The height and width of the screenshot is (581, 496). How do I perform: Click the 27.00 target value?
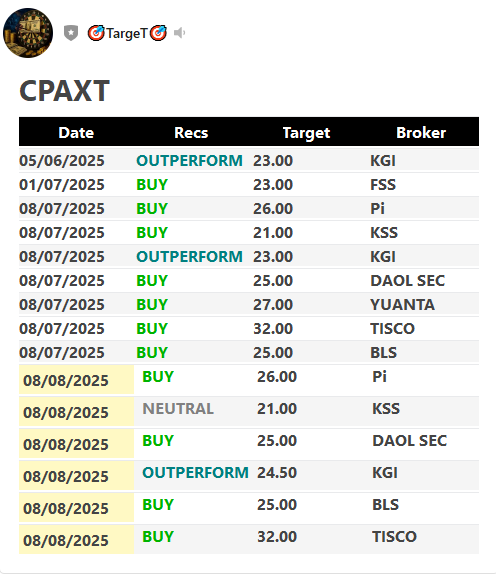tap(273, 305)
